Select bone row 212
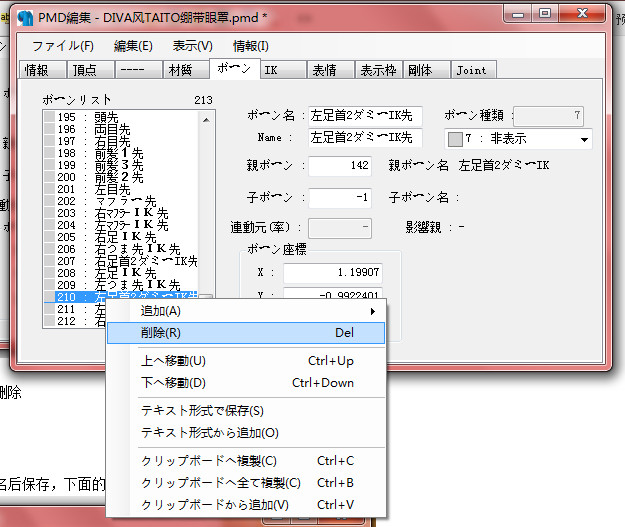 tap(75, 321)
